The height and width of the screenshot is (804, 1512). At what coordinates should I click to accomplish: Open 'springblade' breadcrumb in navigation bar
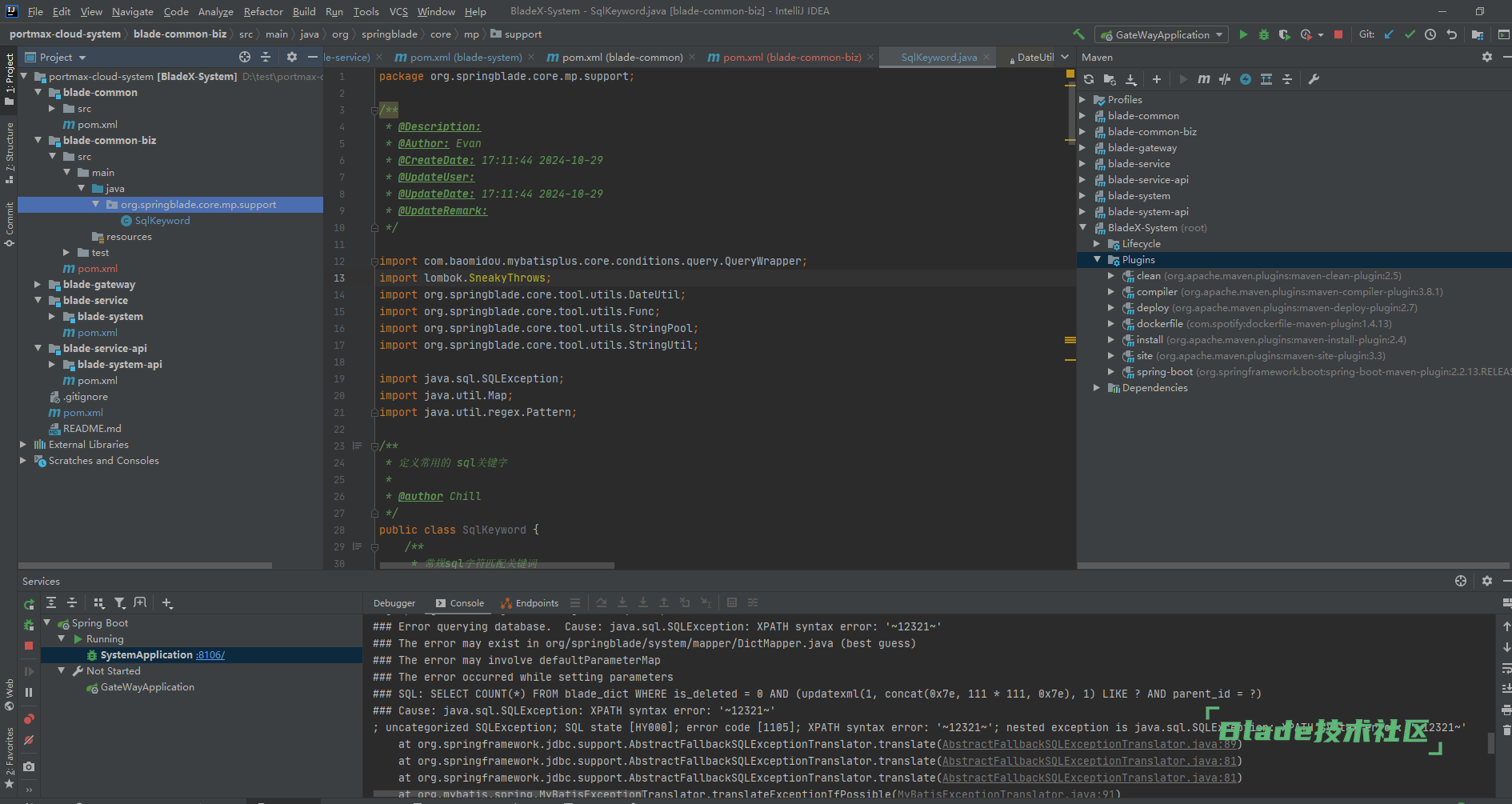point(389,34)
